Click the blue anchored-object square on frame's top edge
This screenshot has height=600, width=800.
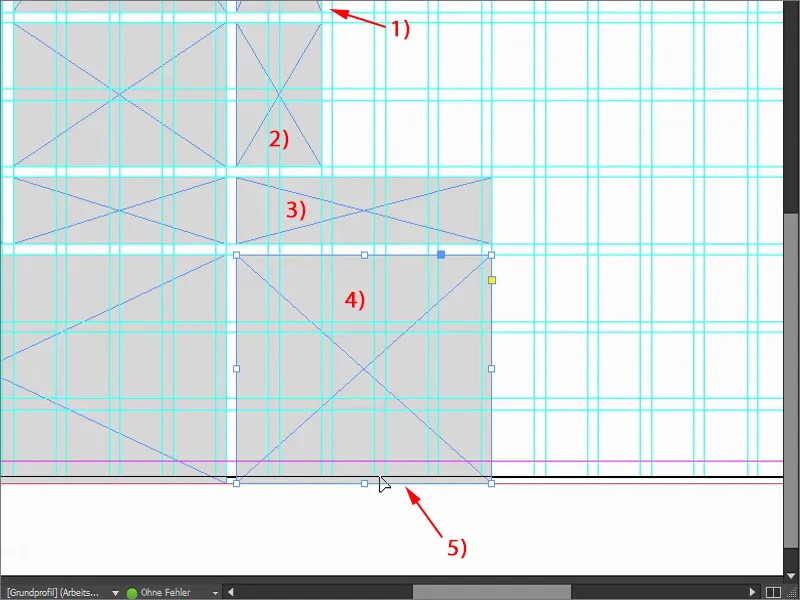[x=441, y=255]
